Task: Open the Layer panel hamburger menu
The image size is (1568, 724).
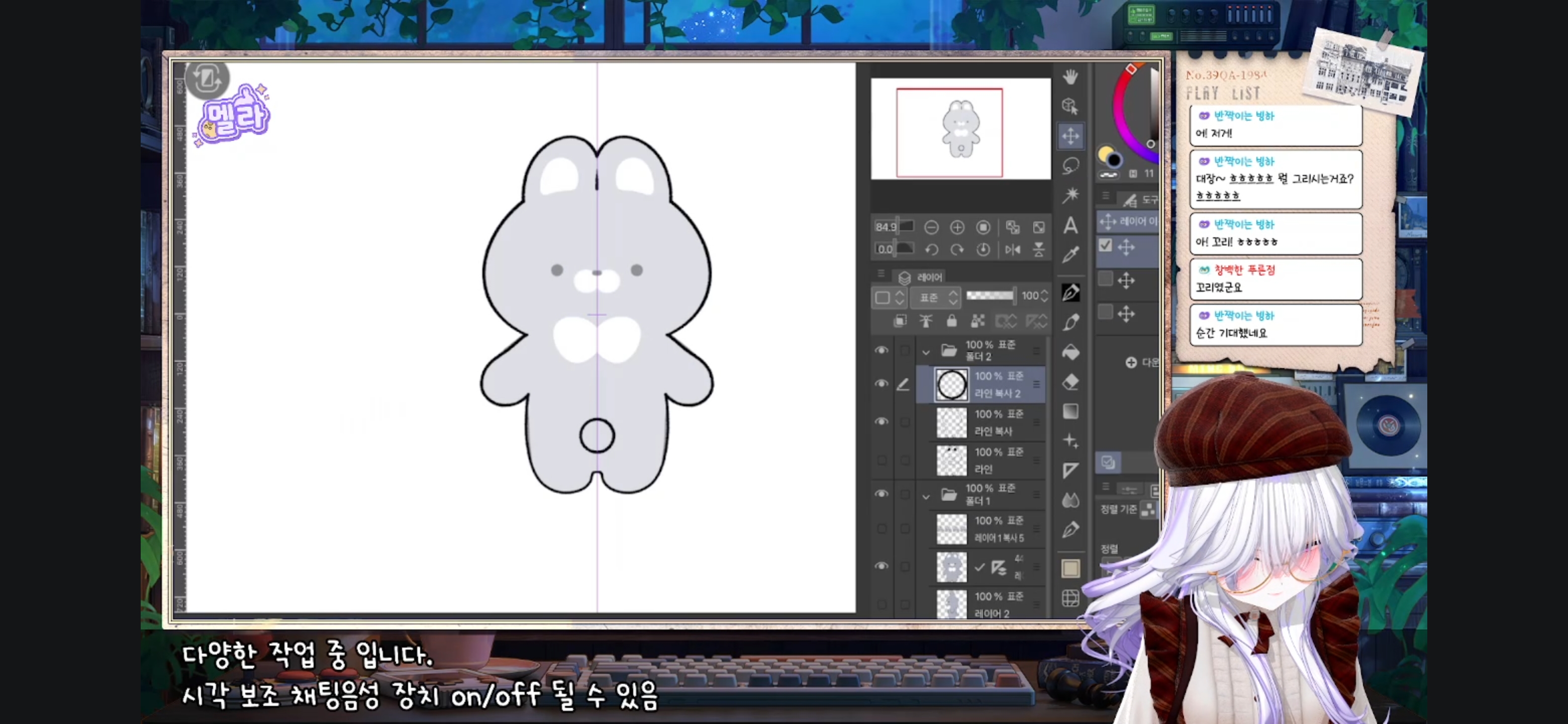Action: pos(881,274)
